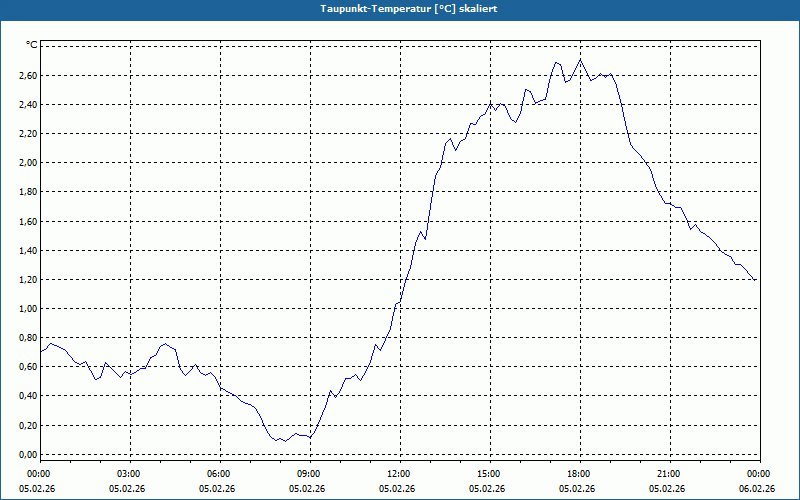Click the "15:00" time axis label
This screenshot has height=500, width=800.
point(490,474)
